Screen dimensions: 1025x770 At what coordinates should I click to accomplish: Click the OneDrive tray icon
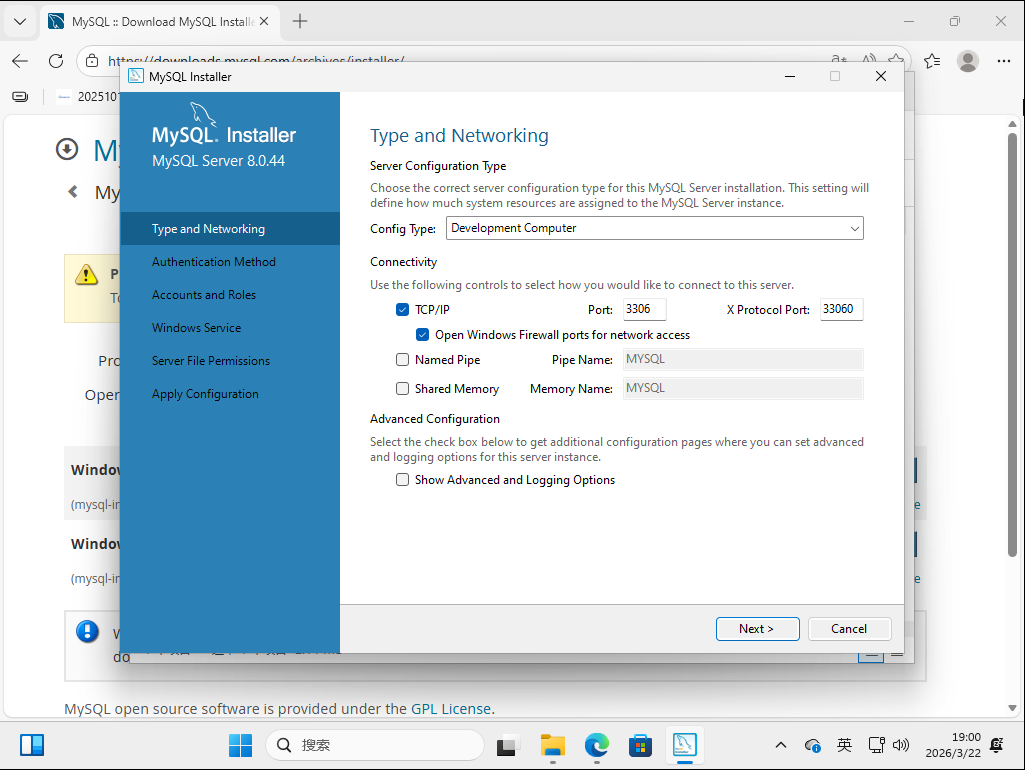click(813, 745)
